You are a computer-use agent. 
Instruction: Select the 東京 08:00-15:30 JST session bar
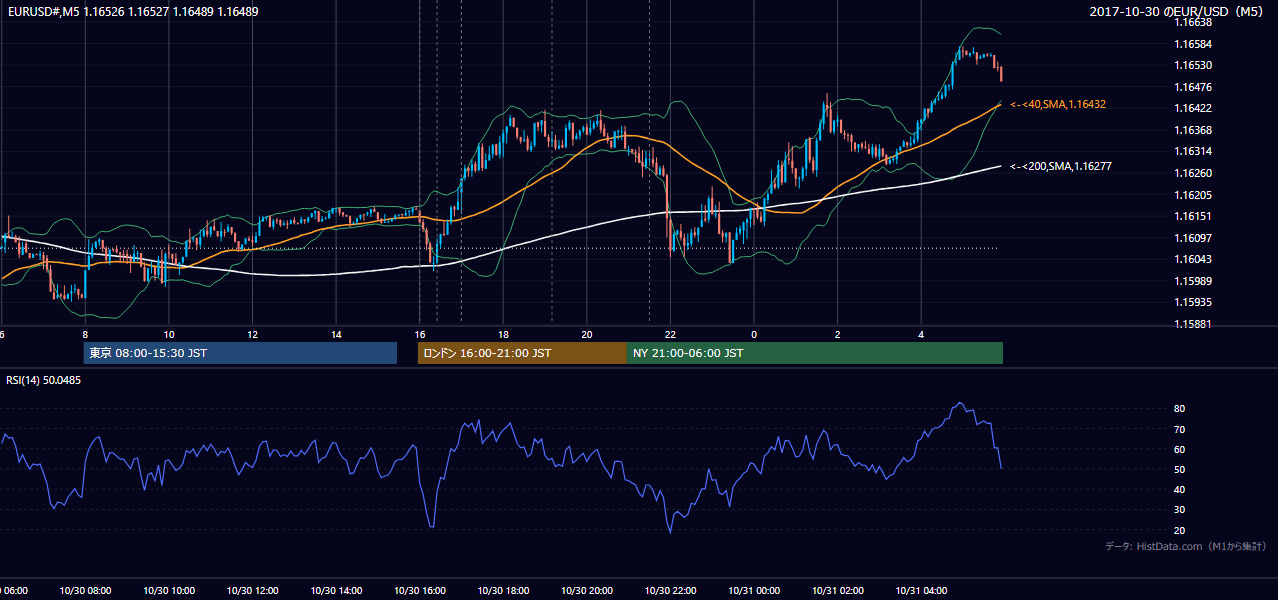pyautogui.click(x=240, y=353)
